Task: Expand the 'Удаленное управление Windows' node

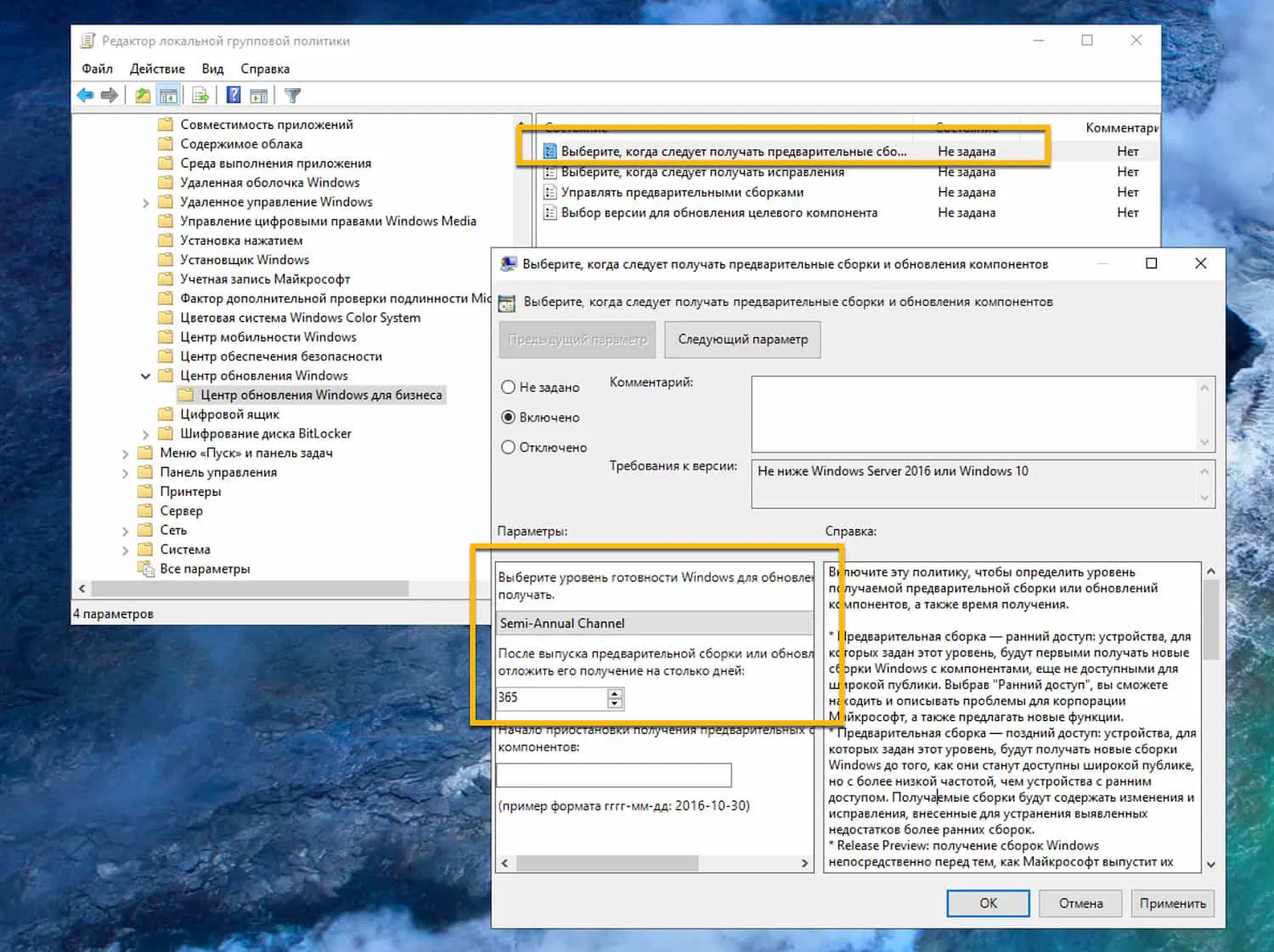Action: coord(145,203)
